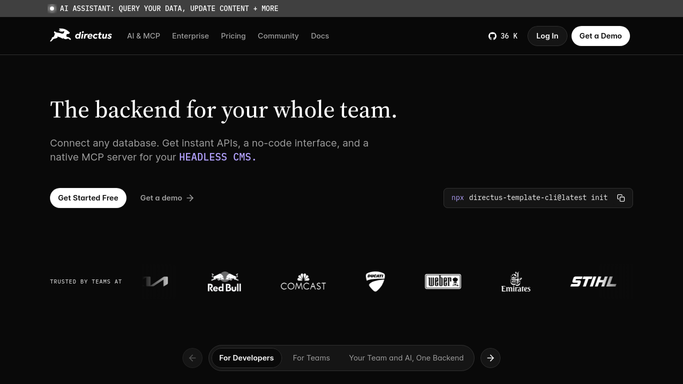Click the npx directus-template-cli command text
This screenshot has height=384, width=683.
[529, 198]
